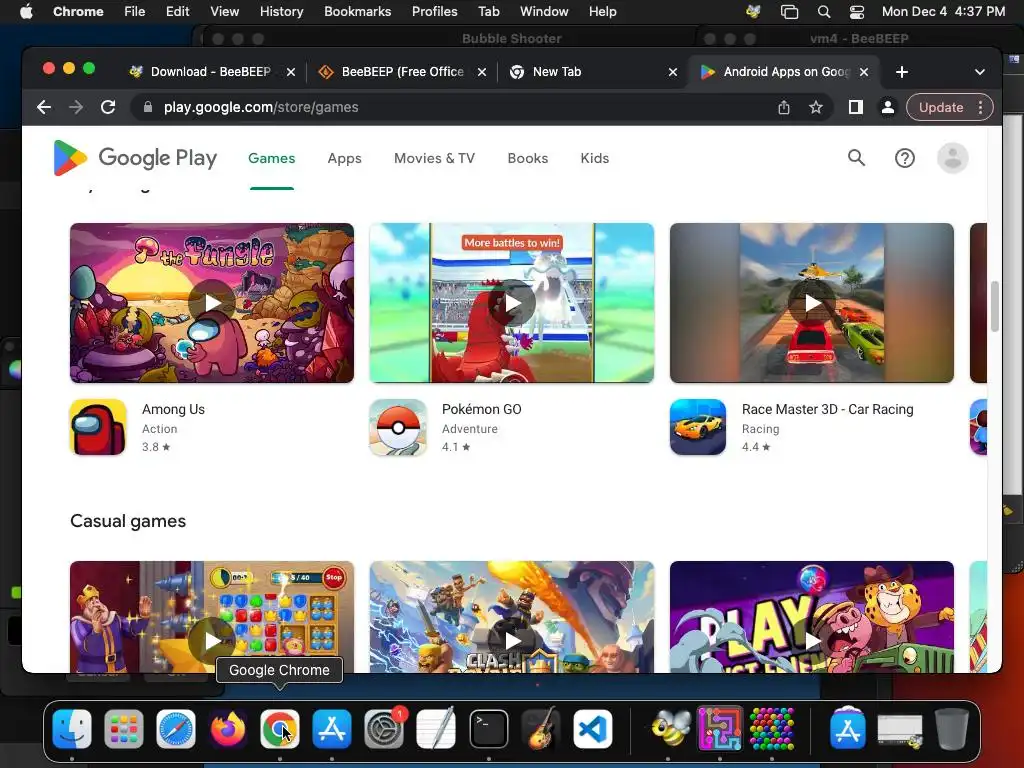This screenshot has width=1024, height=768.
Task: Go back to previous page in Chrome
Action: pyautogui.click(x=44, y=107)
